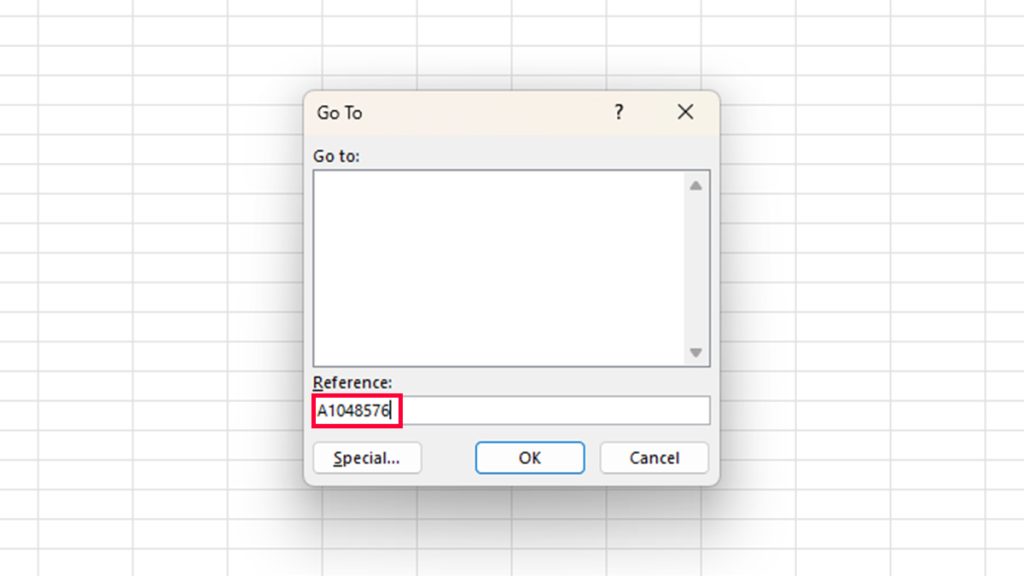This screenshot has width=1024, height=576.
Task: Close the Go To dialog with the X
Action: point(684,112)
